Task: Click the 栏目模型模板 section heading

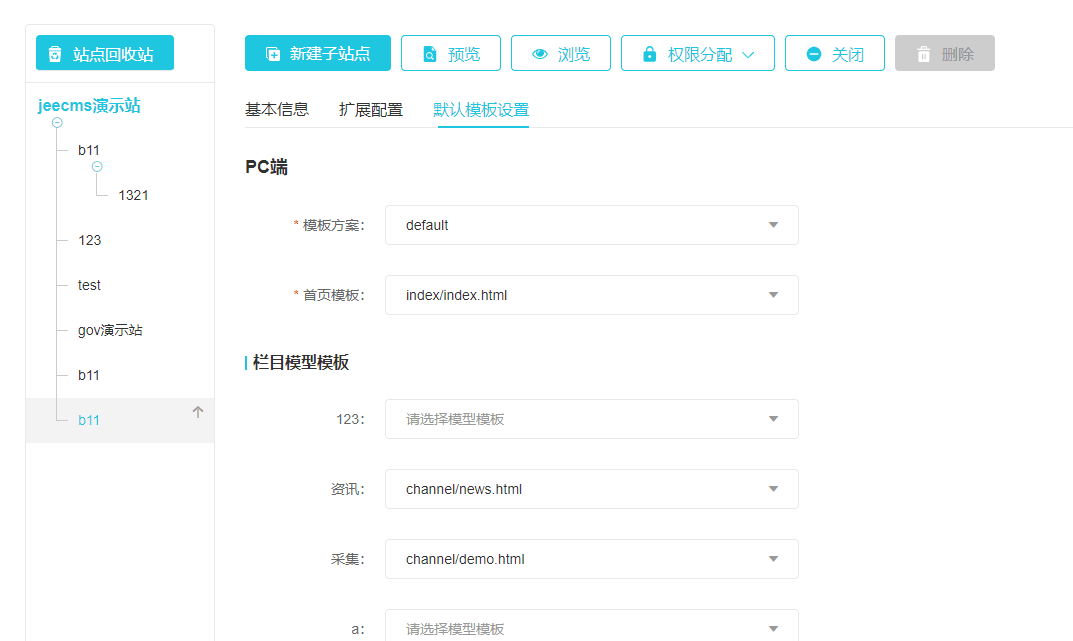Action: [x=300, y=363]
